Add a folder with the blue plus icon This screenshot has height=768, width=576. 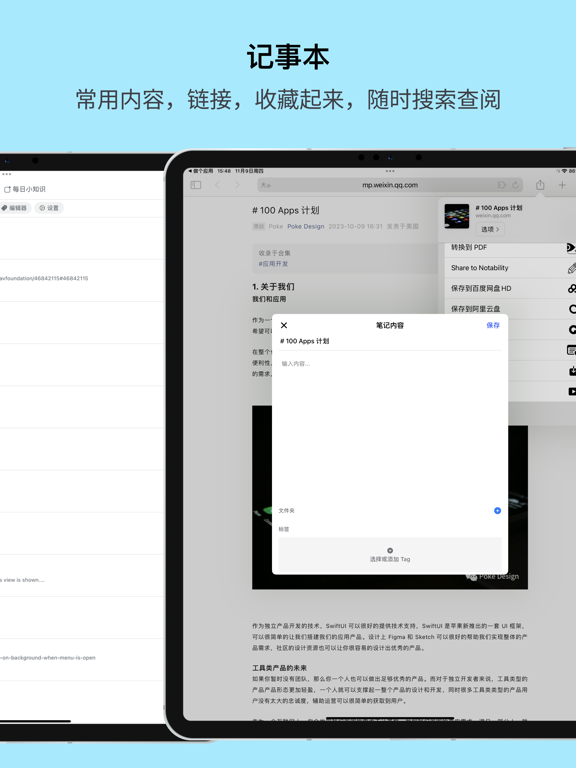pyautogui.click(x=497, y=510)
